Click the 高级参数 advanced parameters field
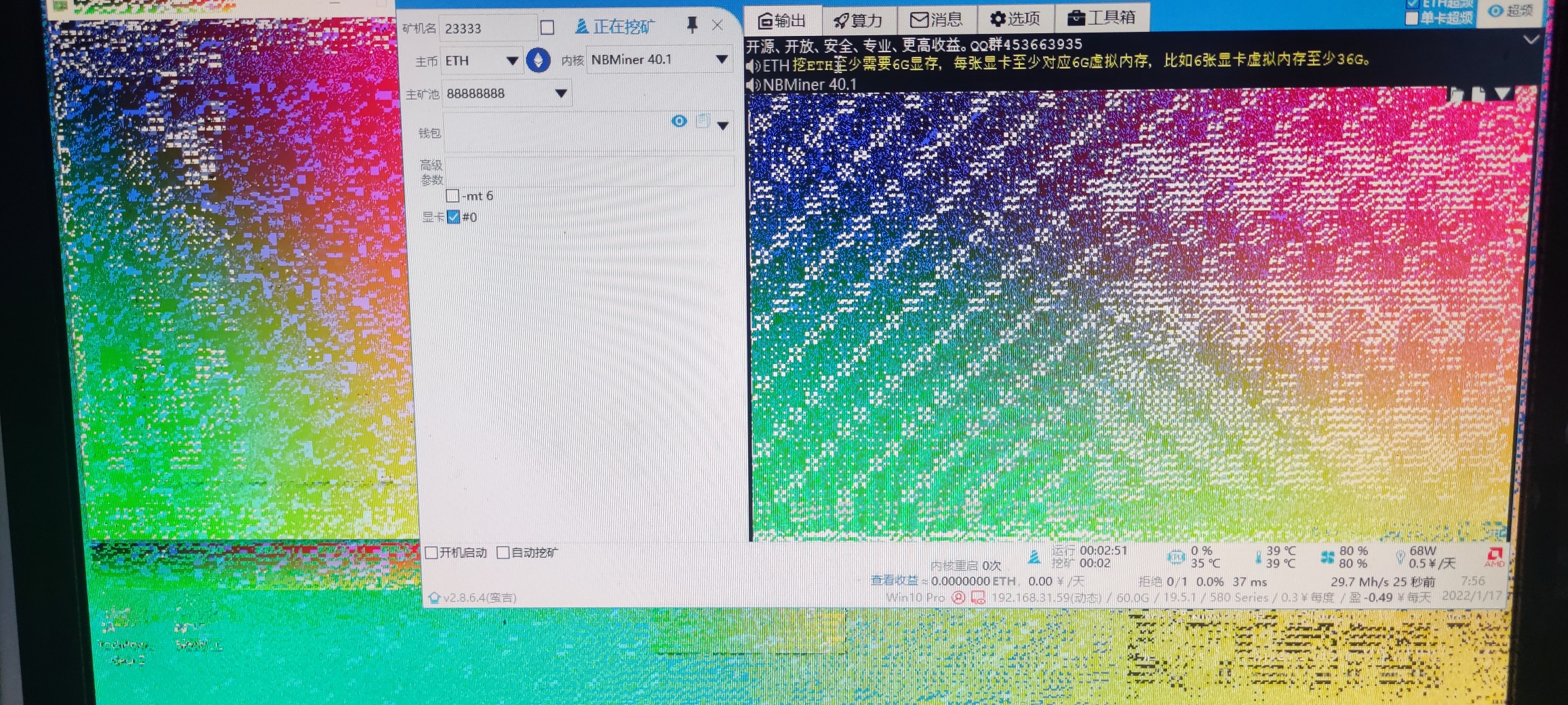Viewport: 1568px width, 705px height. 590,172
